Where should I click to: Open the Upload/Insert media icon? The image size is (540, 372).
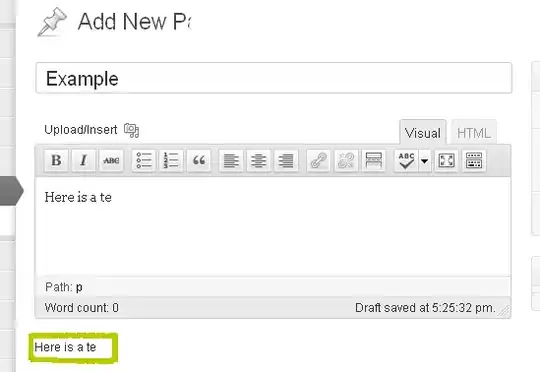[131, 130]
